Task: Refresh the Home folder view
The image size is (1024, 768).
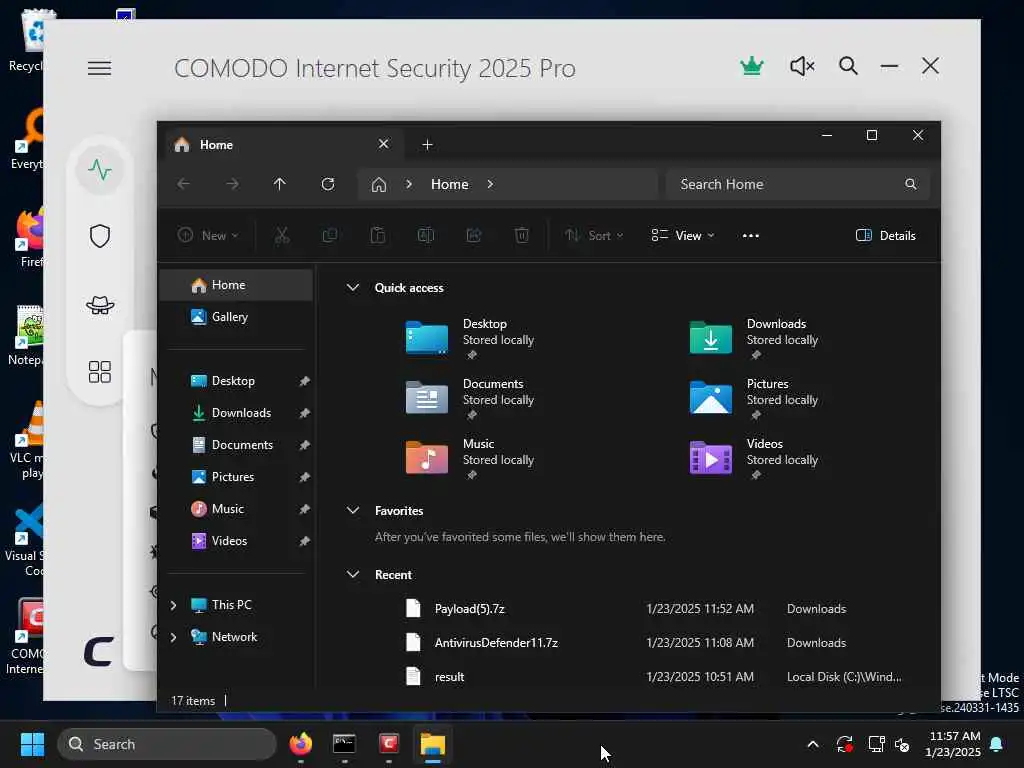Action: [328, 184]
